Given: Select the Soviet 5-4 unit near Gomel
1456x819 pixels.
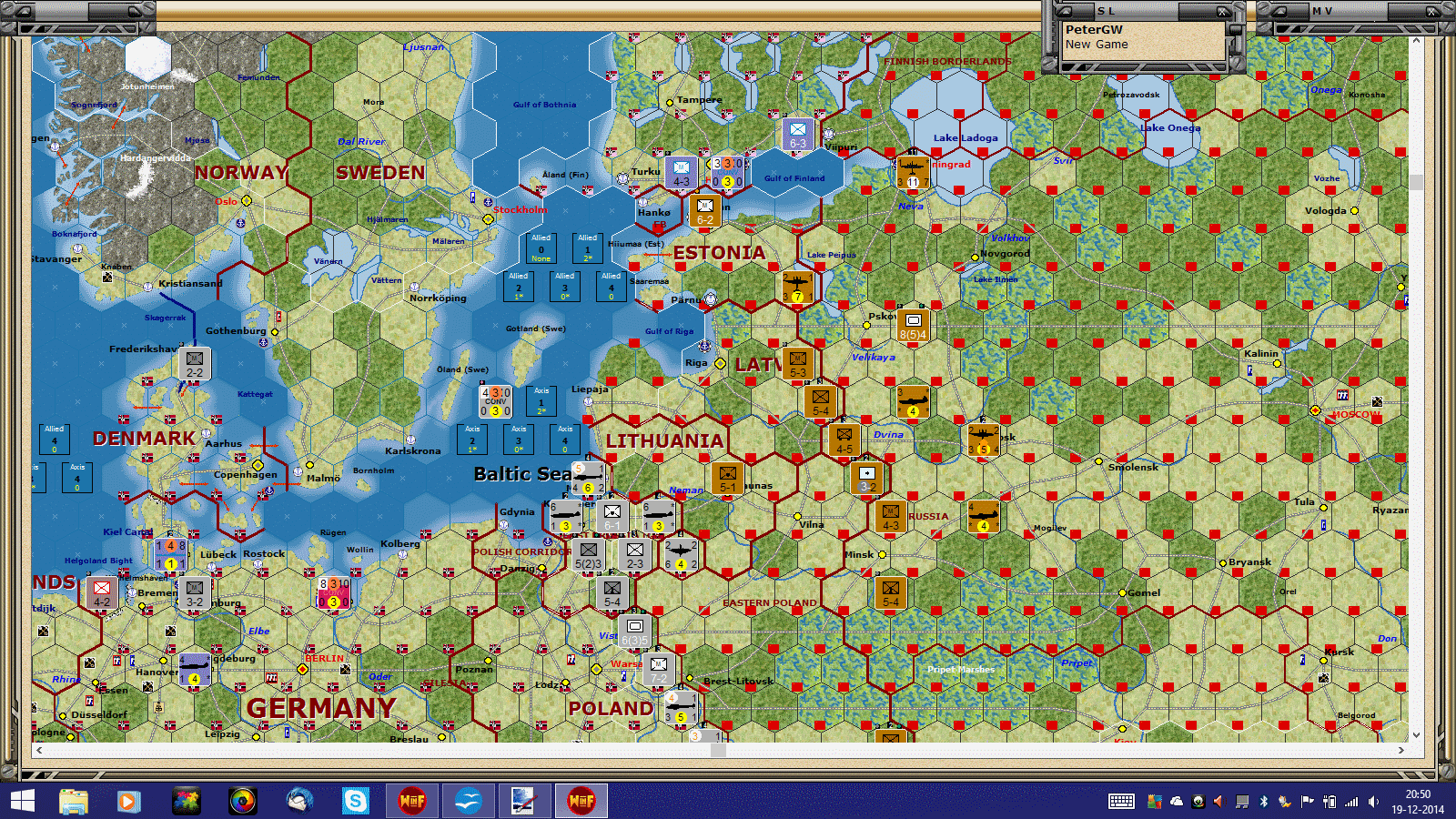Looking at the screenshot, I should pos(891,592).
